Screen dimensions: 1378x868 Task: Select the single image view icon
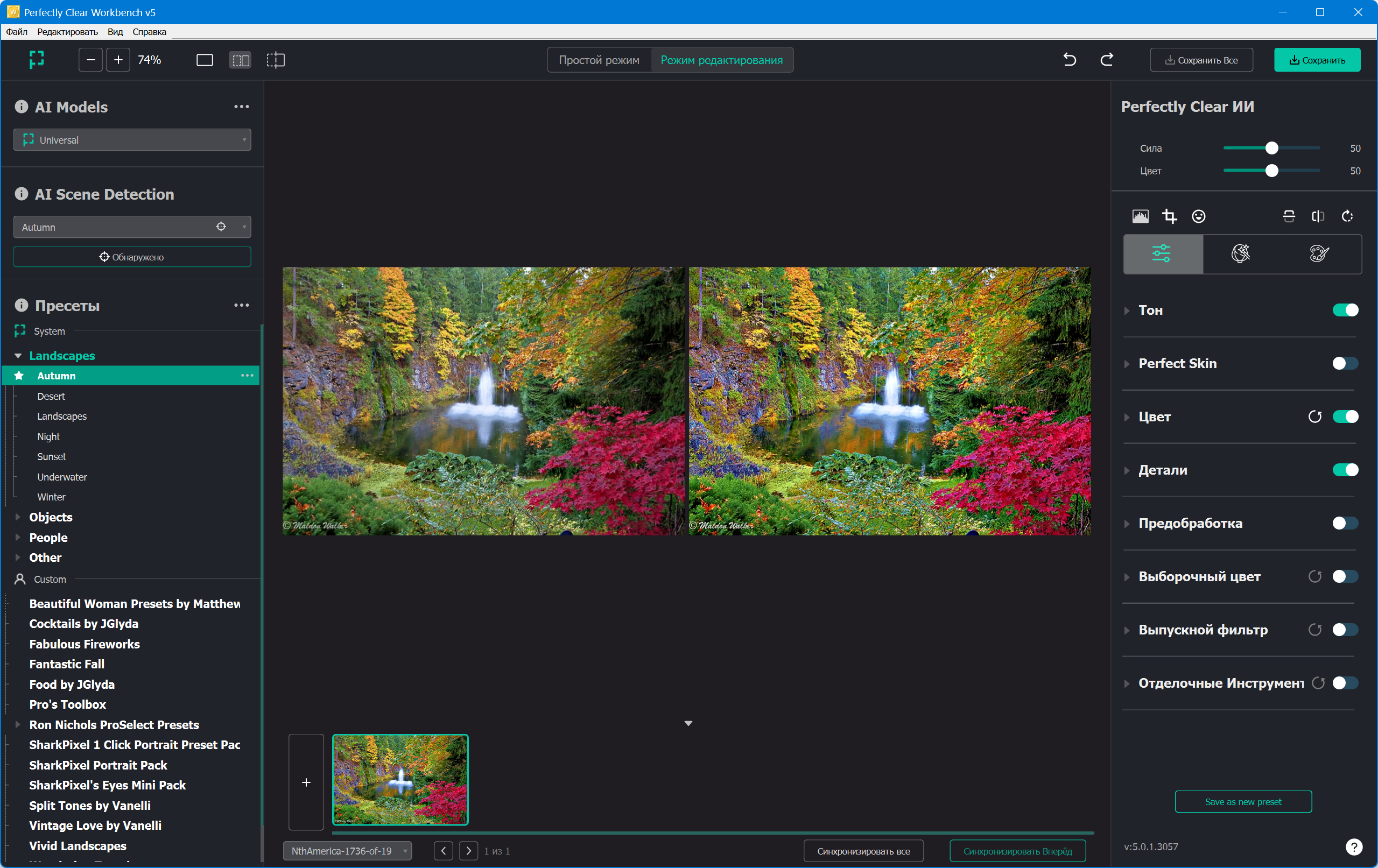pos(205,60)
